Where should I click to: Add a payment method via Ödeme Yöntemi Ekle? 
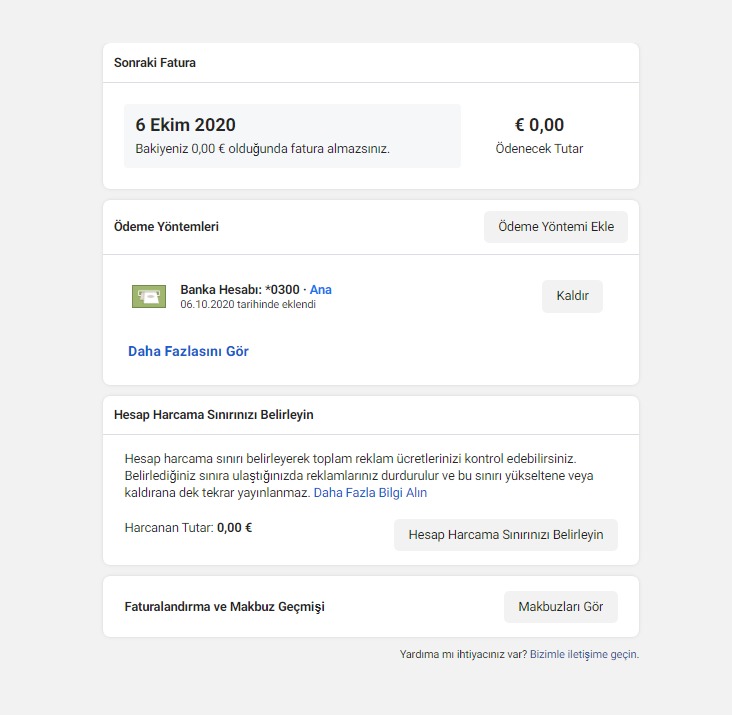(x=556, y=227)
